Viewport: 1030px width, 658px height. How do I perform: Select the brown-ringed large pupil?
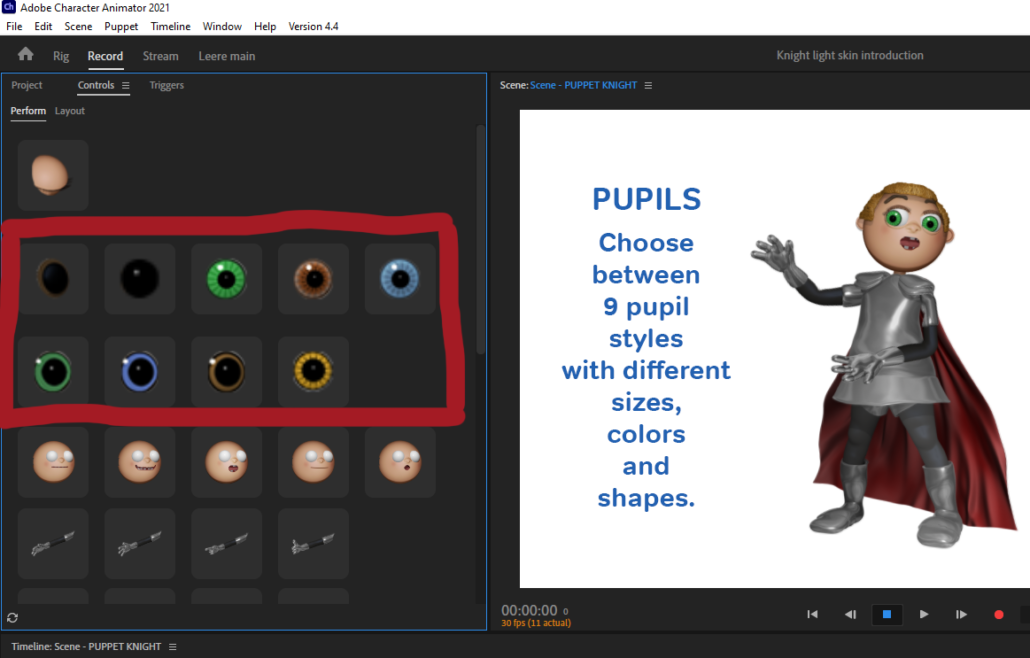pos(227,372)
